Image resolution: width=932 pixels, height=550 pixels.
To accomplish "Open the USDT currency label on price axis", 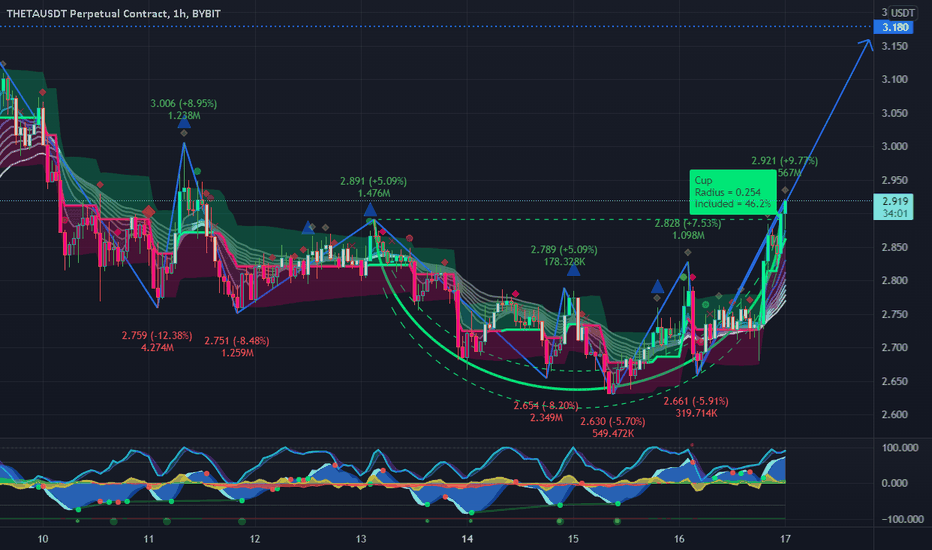I will pos(902,12).
